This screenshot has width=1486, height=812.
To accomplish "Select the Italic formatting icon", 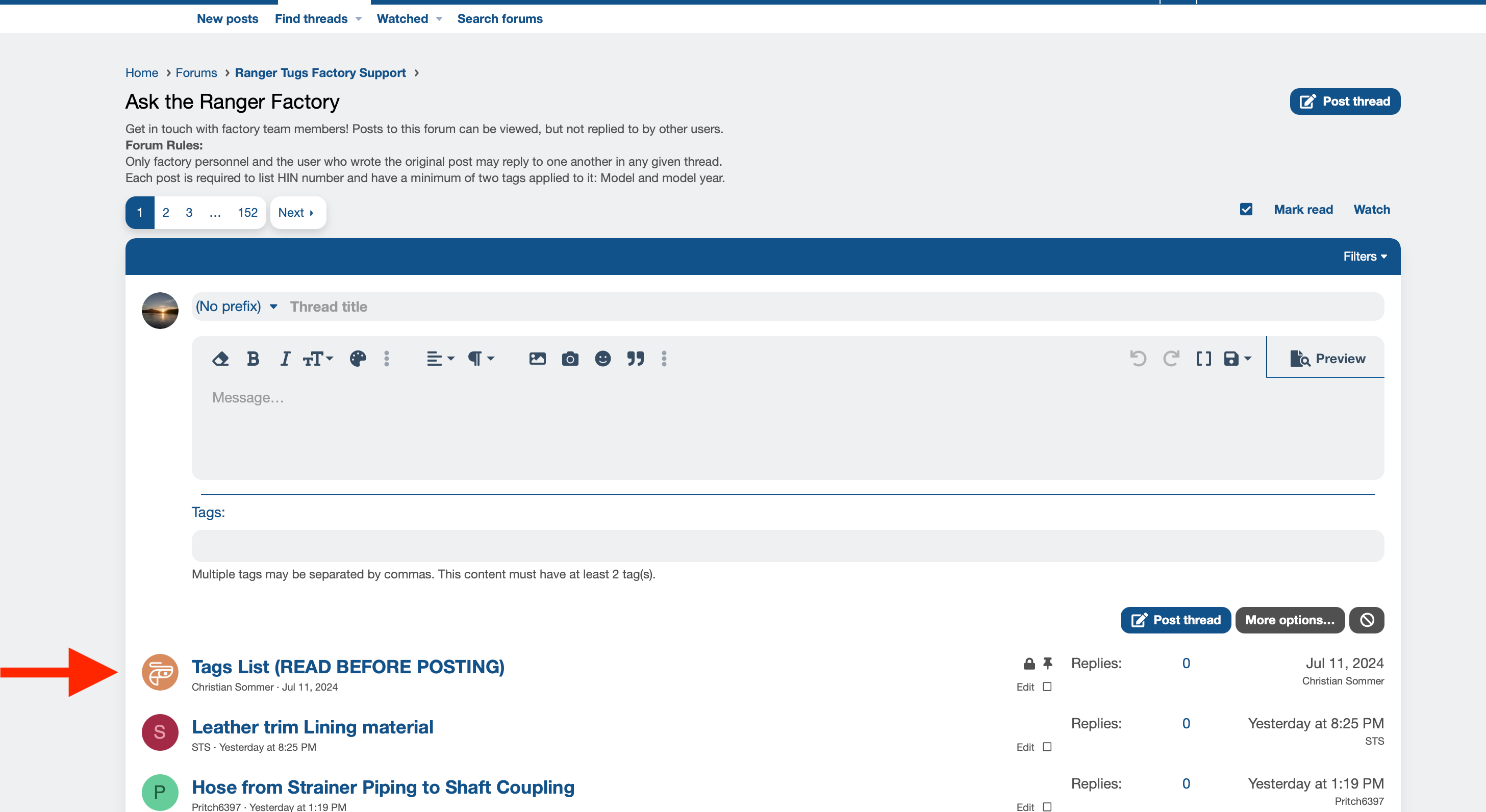I will pyautogui.click(x=284, y=358).
